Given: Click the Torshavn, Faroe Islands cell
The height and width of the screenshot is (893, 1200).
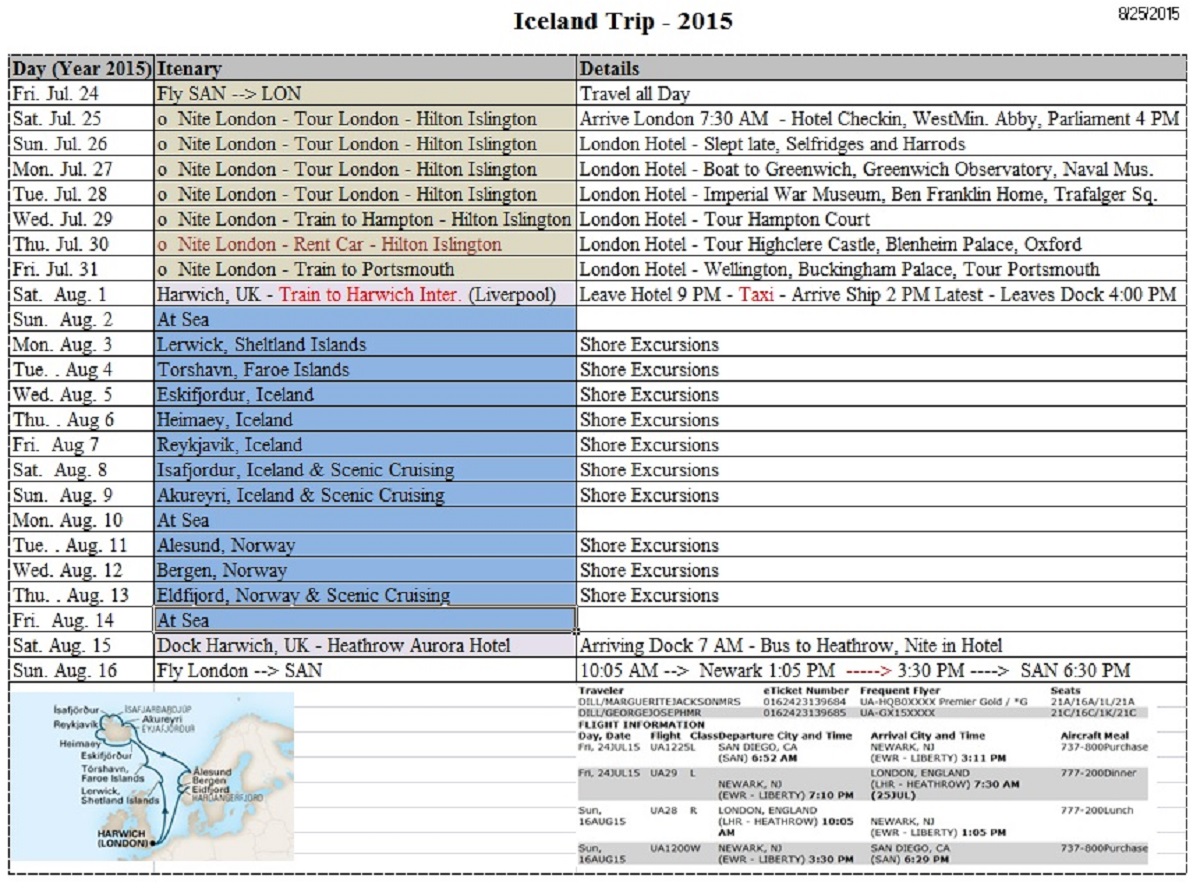Looking at the screenshot, I should [x=365, y=370].
